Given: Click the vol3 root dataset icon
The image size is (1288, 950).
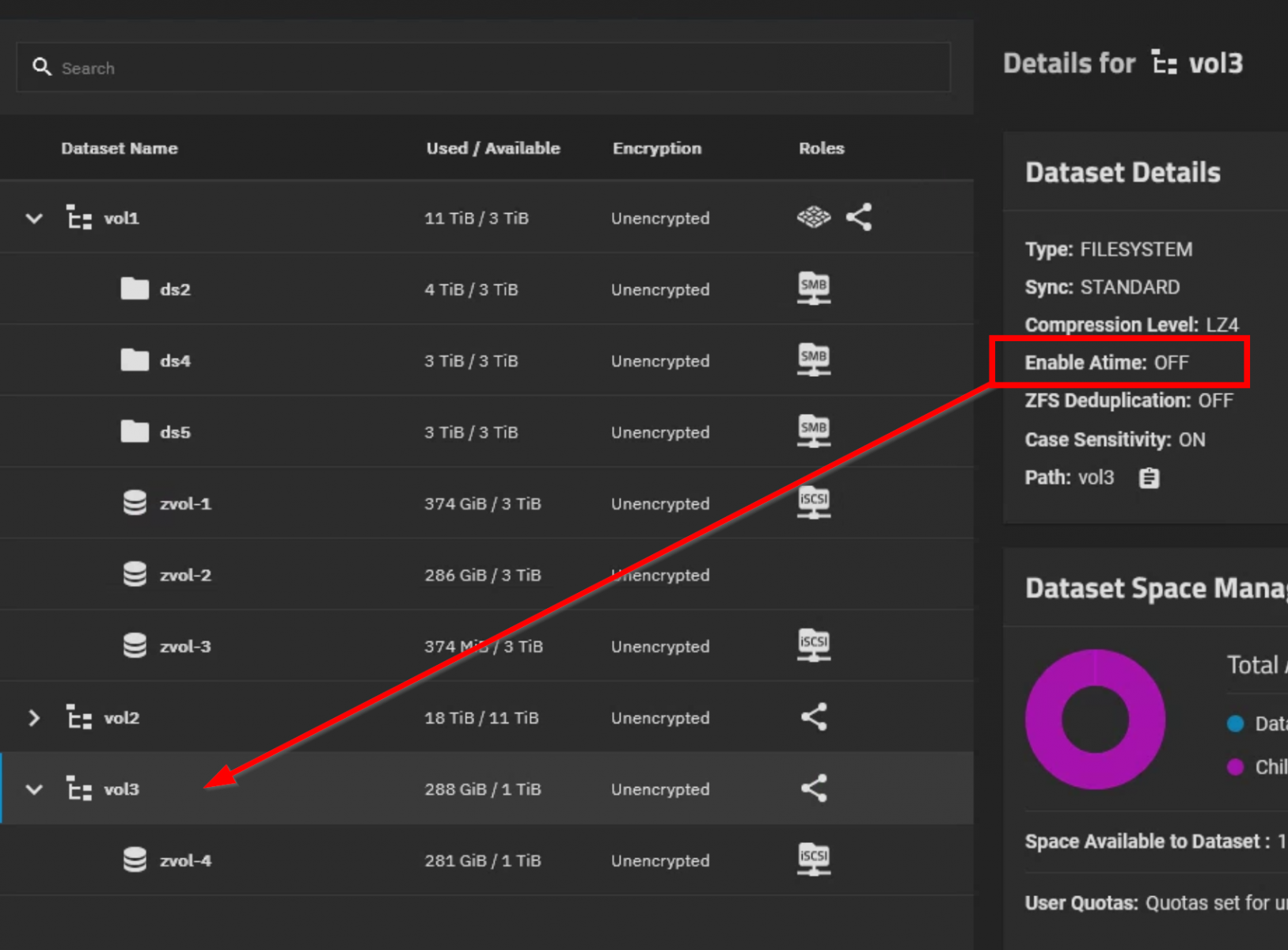Looking at the screenshot, I should 79,789.
